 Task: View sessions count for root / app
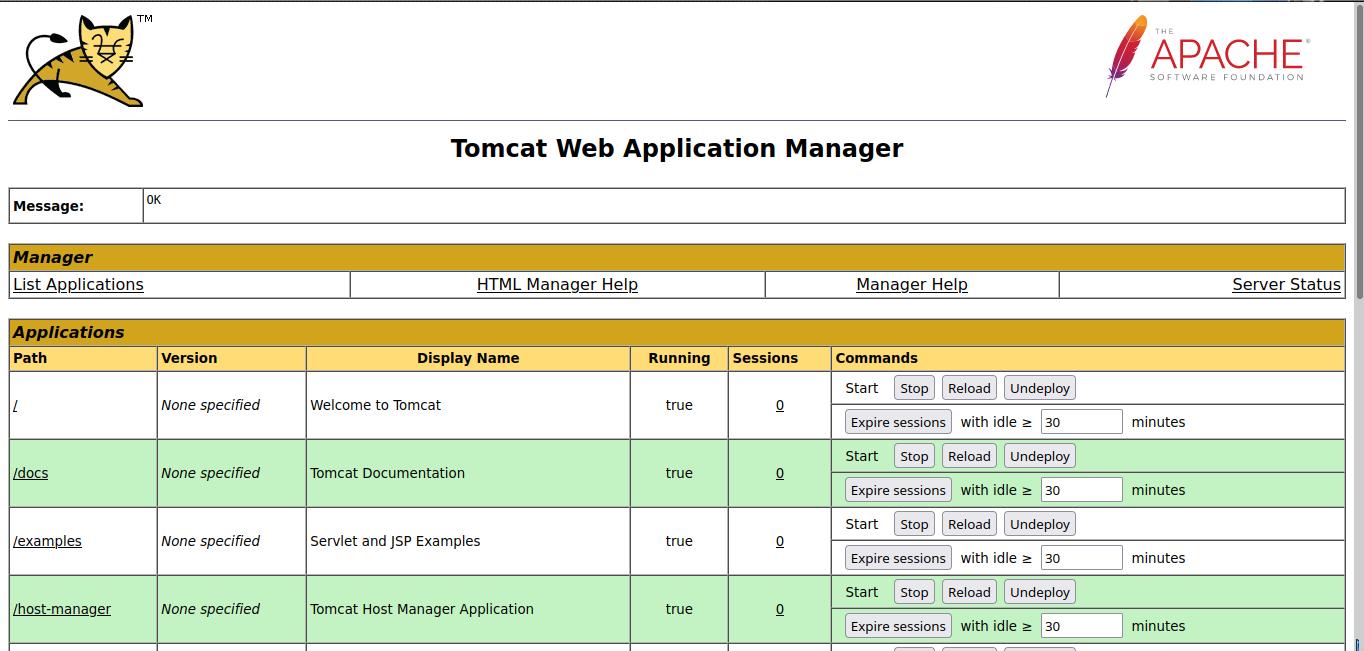[x=780, y=405]
